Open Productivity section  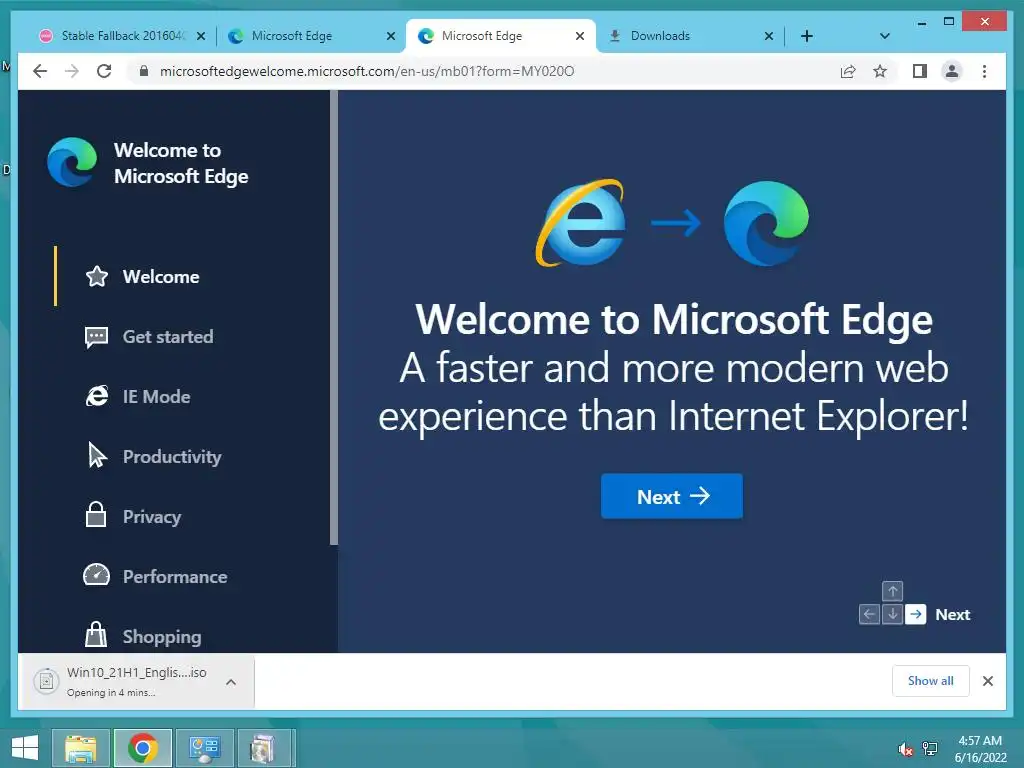[172, 456]
